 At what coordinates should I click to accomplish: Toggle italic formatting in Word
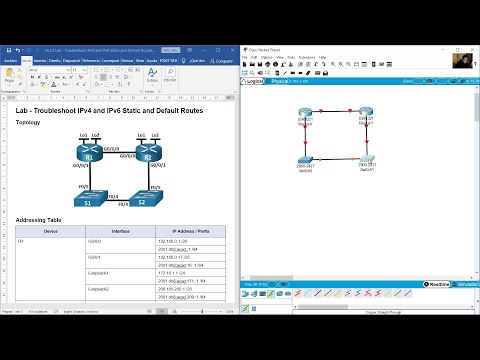tap(39, 77)
